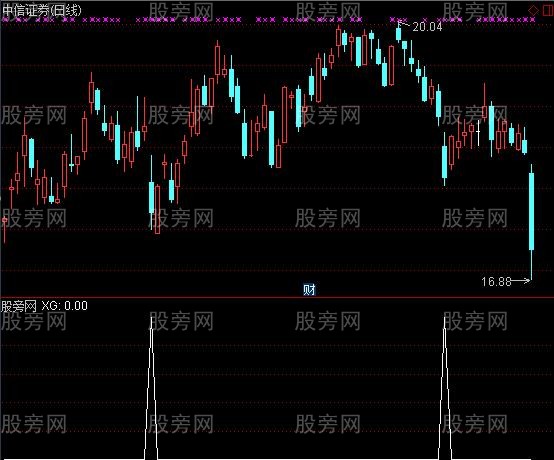Screen dimensions: 554x460
Task: Select the 中信证券(日线) chart title
Action: coord(42,10)
